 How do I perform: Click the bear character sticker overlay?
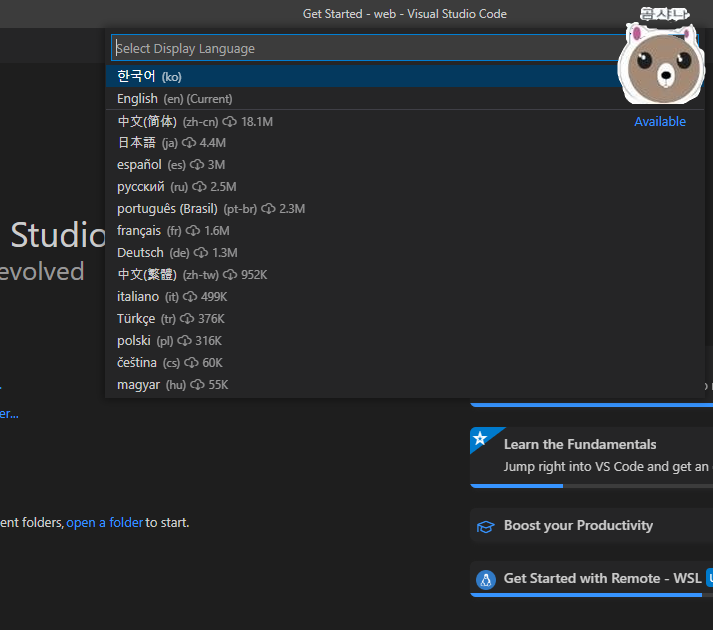[661, 62]
